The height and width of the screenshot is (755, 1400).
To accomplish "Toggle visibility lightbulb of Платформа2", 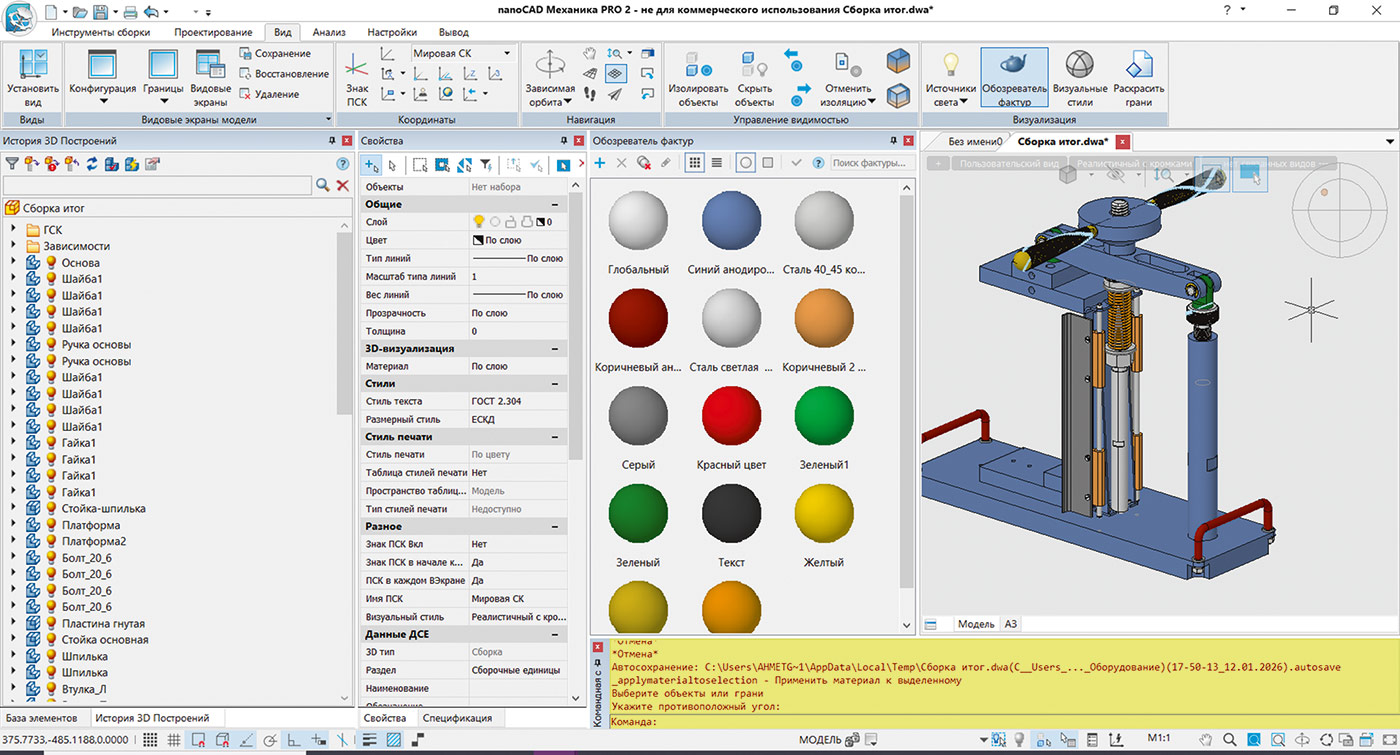I will [x=50, y=542].
